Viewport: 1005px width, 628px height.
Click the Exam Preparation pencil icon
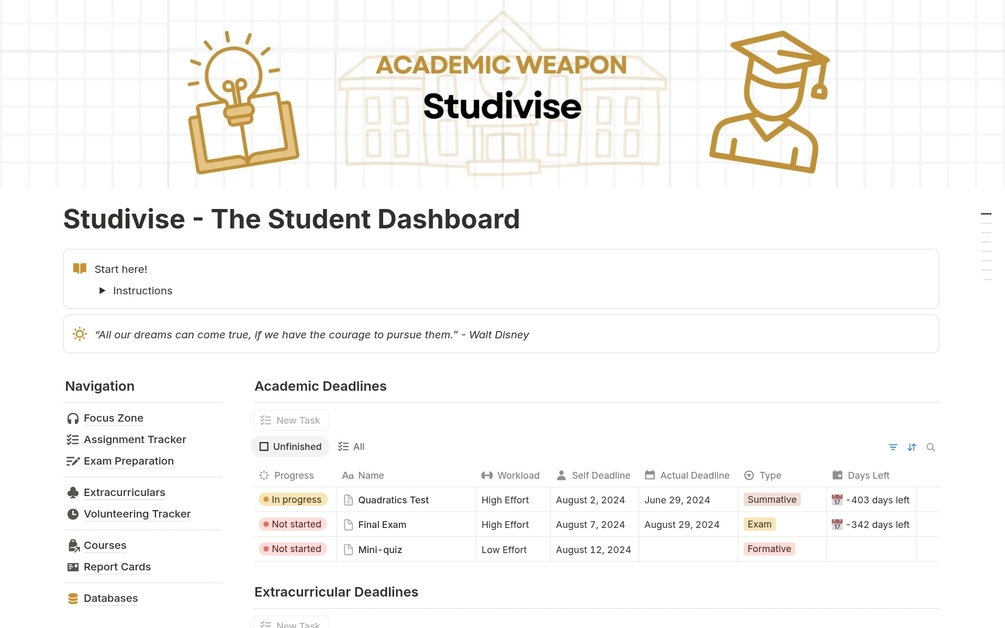coord(72,461)
